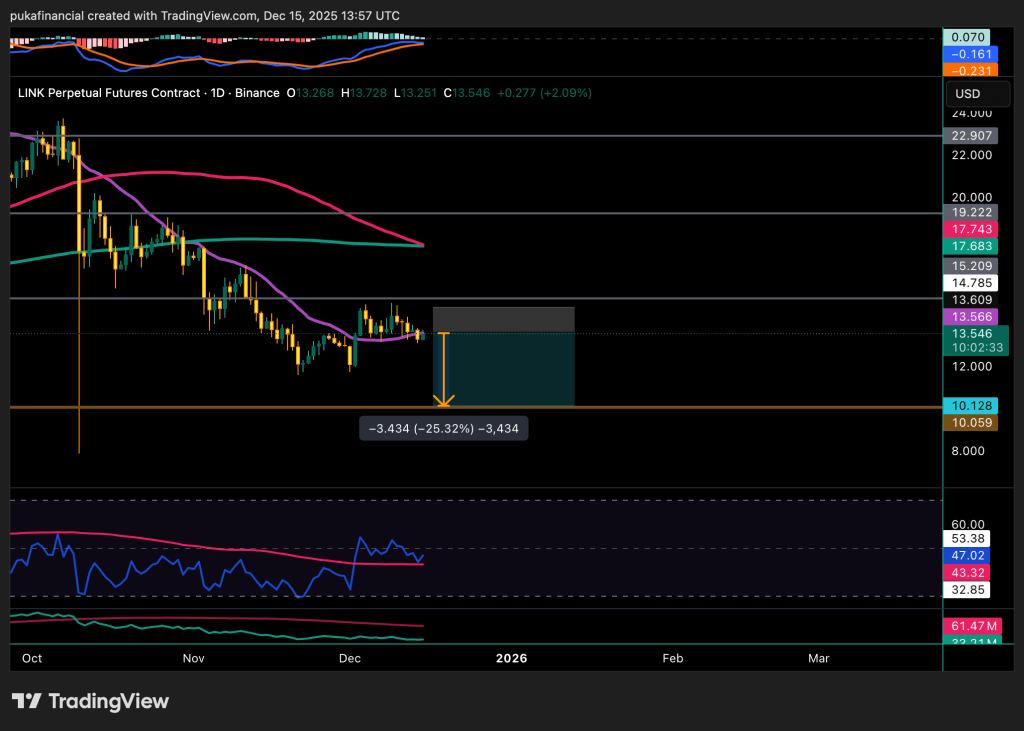1024x731 pixels.
Task: Open the USD currency selector
Action: click(967, 94)
